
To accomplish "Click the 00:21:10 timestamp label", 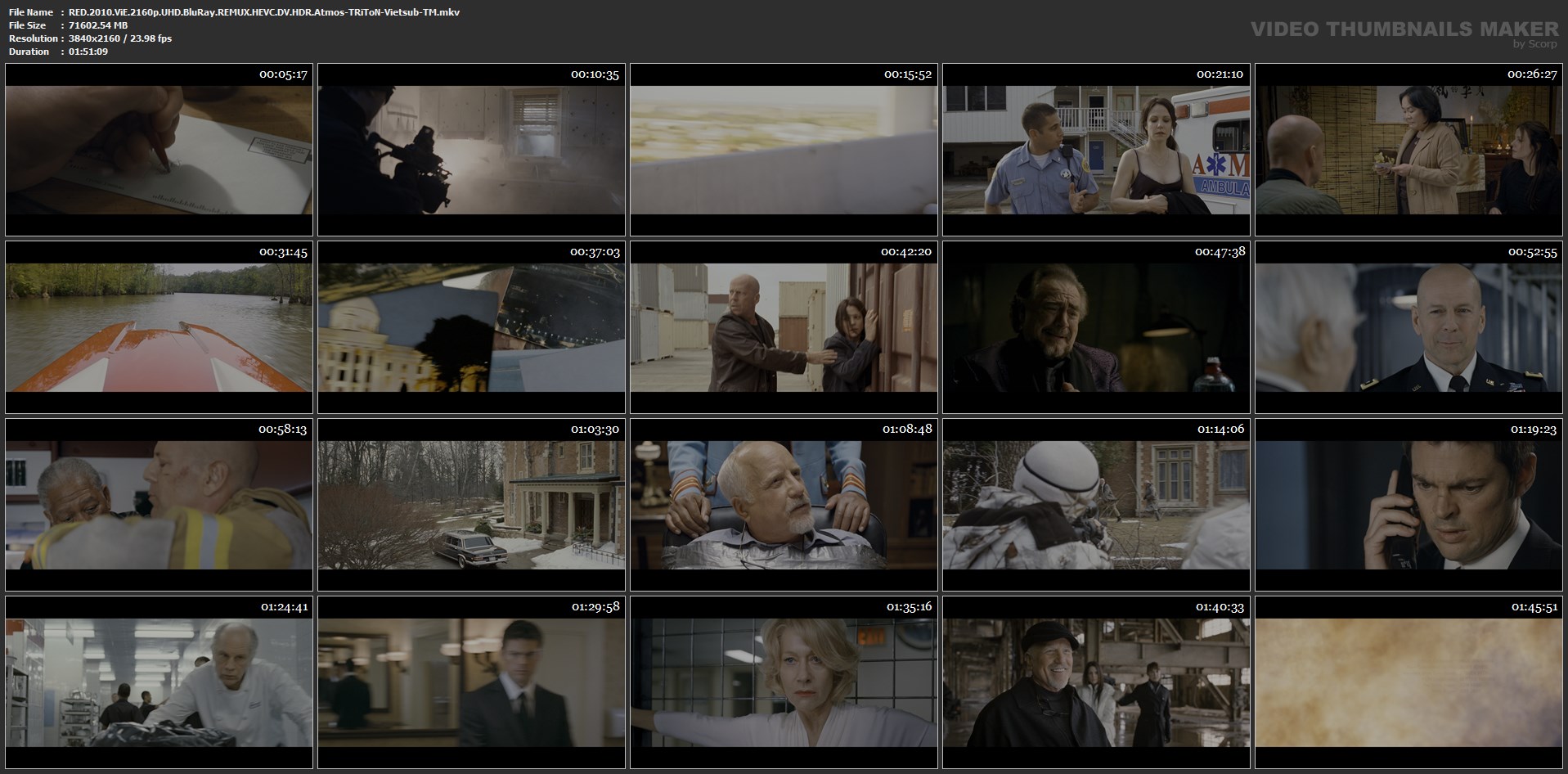I will (x=1220, y=74).
